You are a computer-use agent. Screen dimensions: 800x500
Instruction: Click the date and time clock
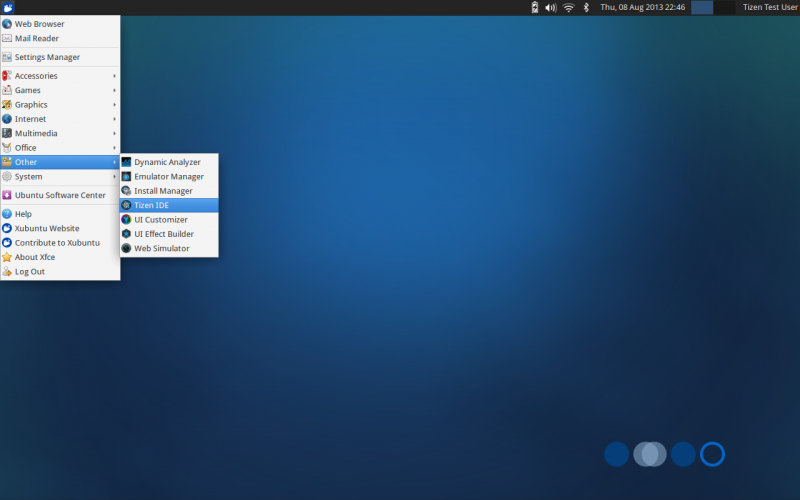(x=642, y=7)
